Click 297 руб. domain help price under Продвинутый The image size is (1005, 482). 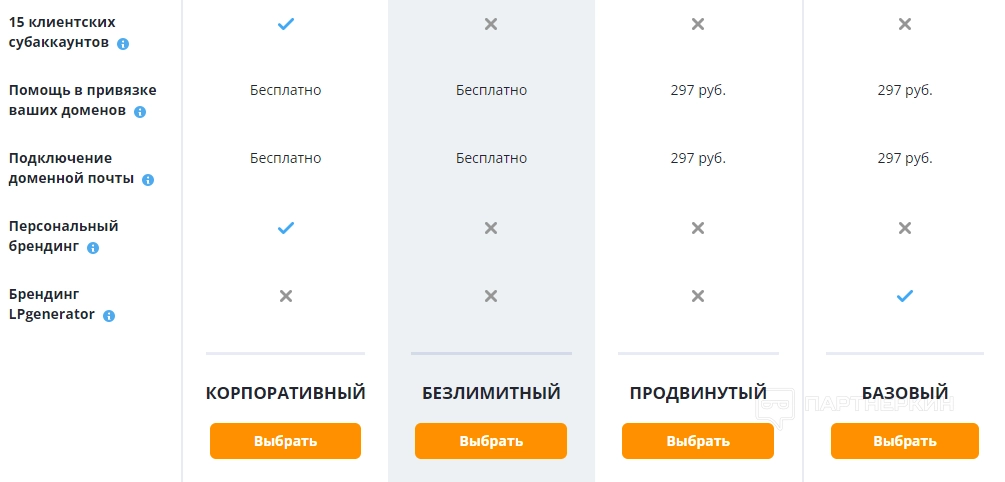pos(698,90)
